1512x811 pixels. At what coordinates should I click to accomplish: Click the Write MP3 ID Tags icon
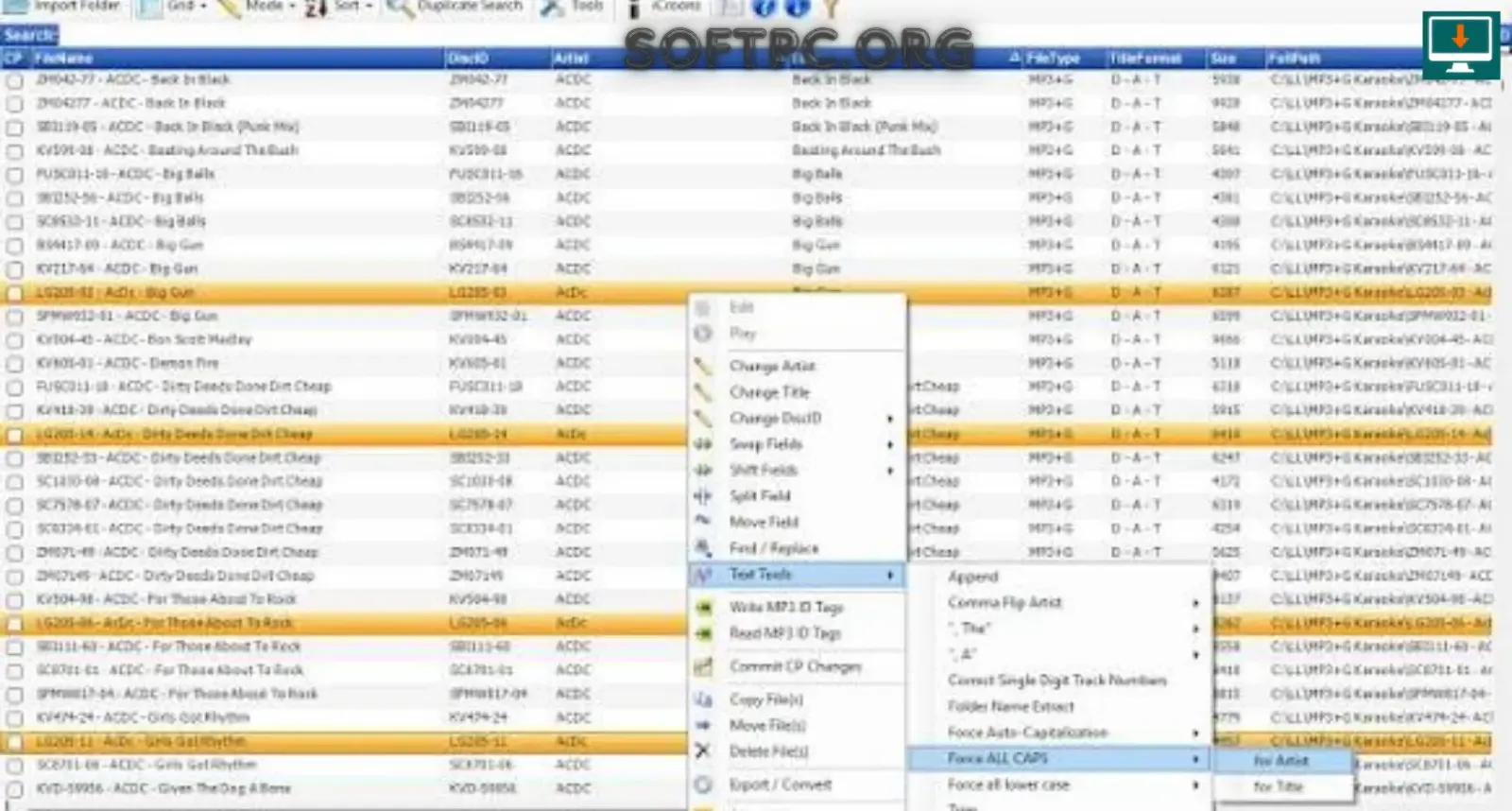coord(703,608)
